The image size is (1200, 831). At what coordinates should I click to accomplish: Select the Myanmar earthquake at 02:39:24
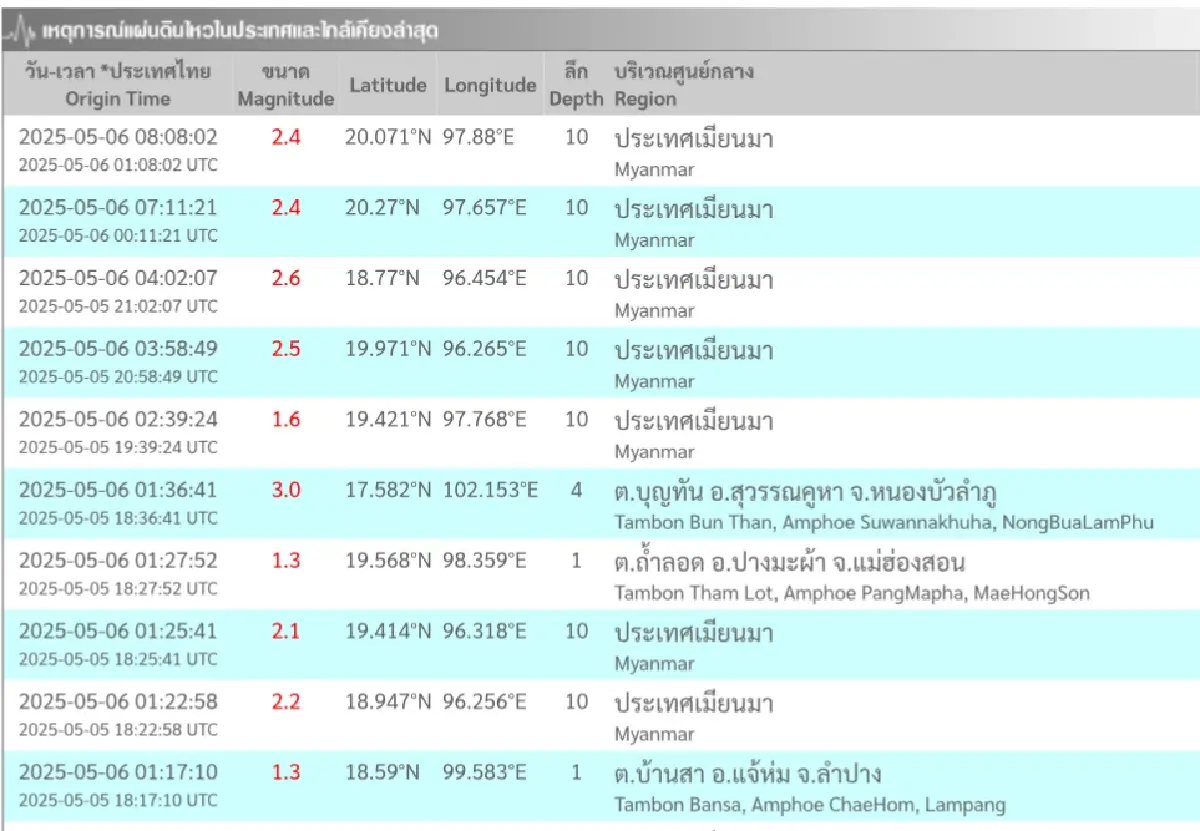pos(600,433)
